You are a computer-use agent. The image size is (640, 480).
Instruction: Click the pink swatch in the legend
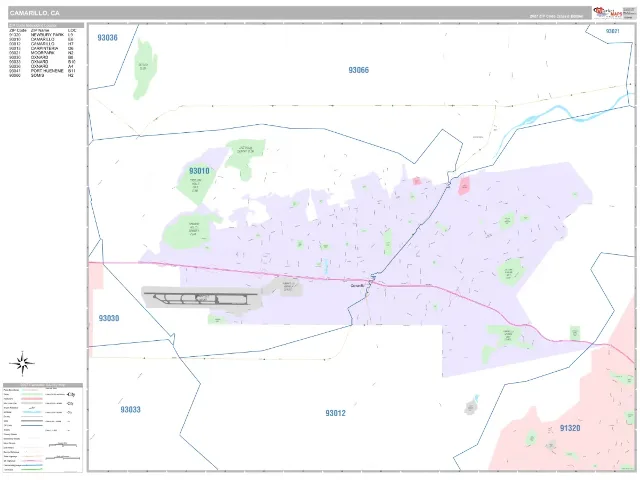[32, 399]
